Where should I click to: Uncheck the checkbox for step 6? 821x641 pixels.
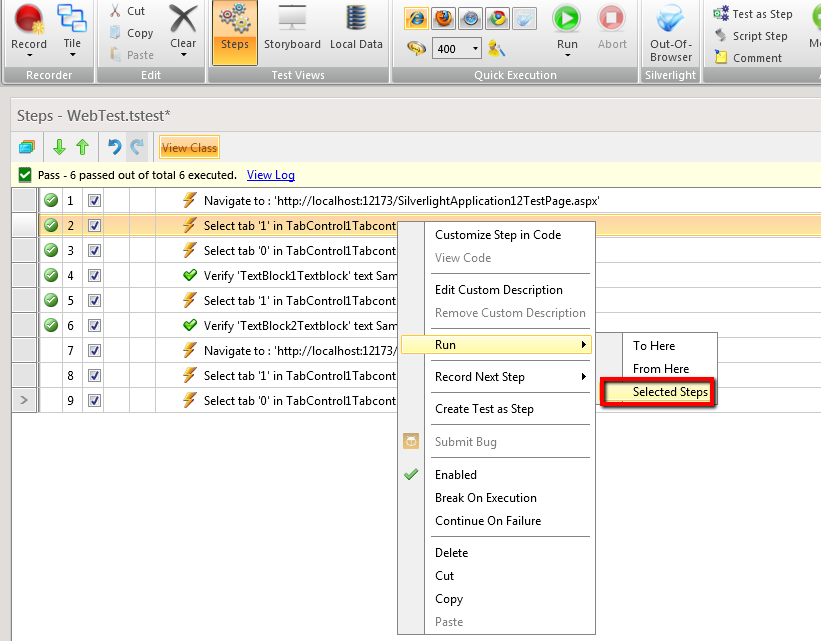coord(94,326)
